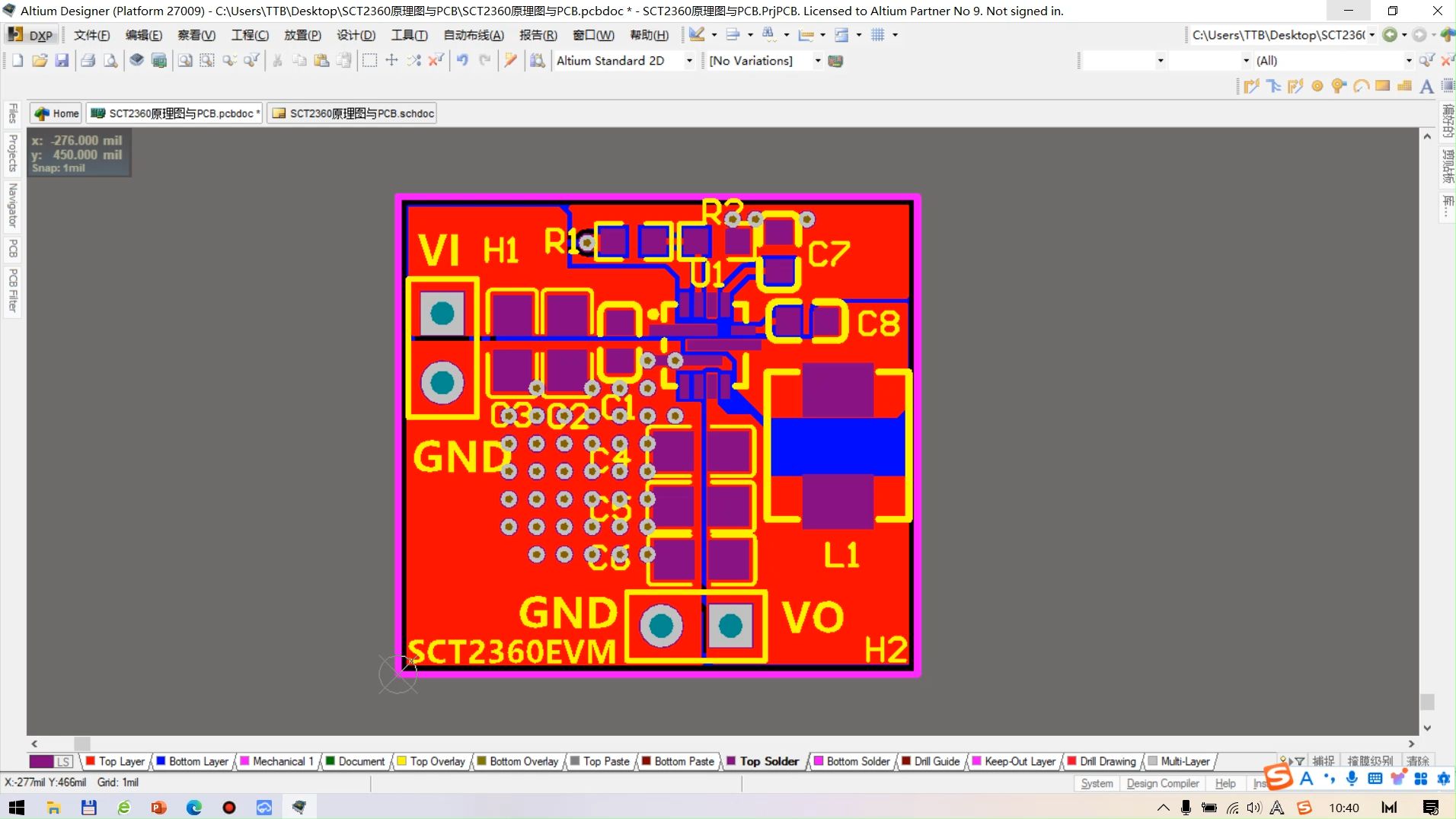Open the 文件(F) menu
This screenshot has width=1456, height=819.
[x=91, y=35]
